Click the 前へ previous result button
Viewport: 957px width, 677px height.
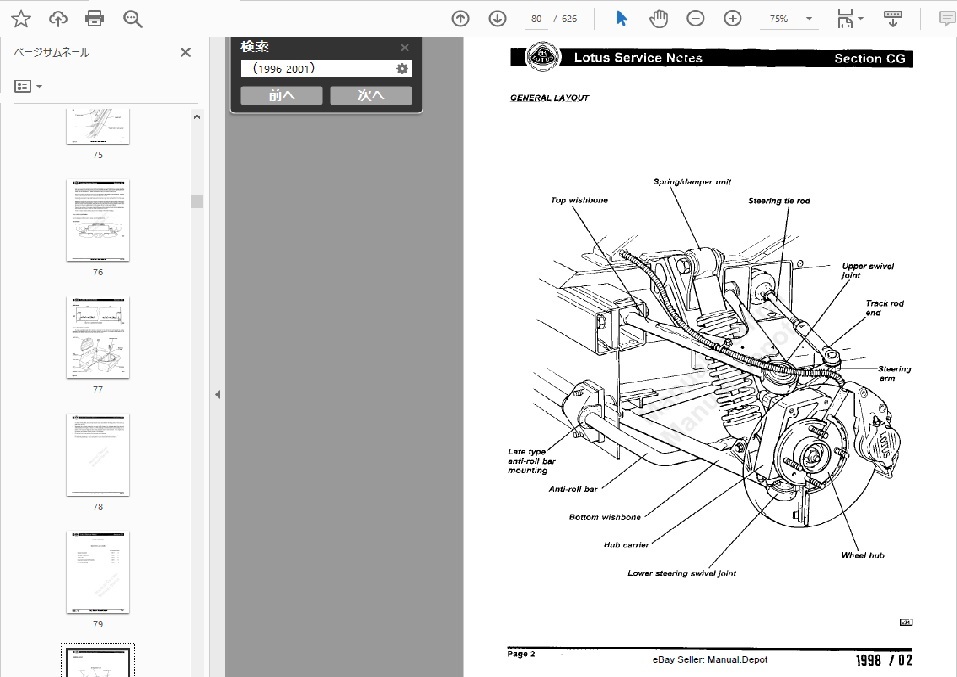281,96
